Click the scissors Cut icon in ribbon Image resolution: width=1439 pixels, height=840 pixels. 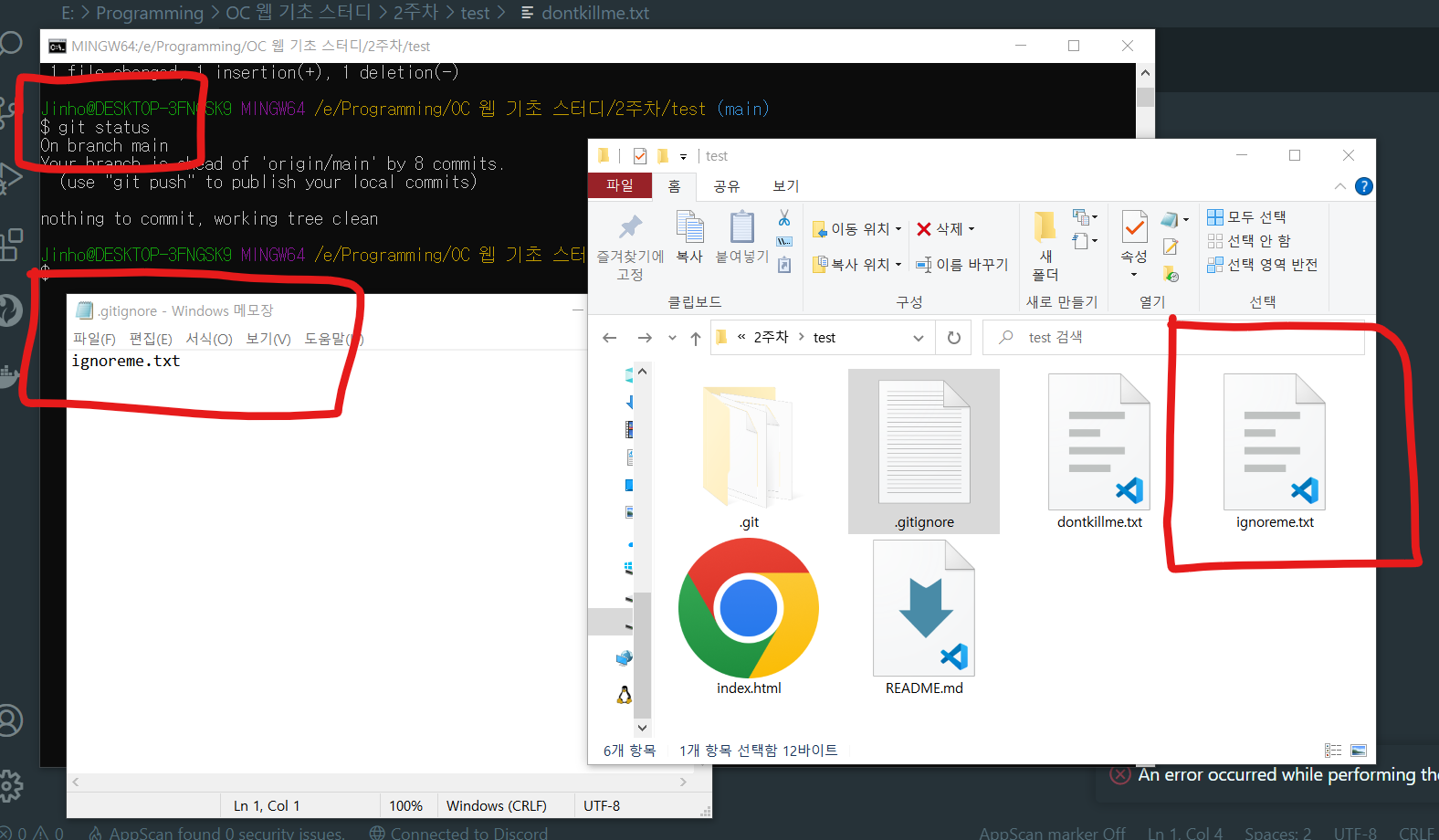[784, 217]
